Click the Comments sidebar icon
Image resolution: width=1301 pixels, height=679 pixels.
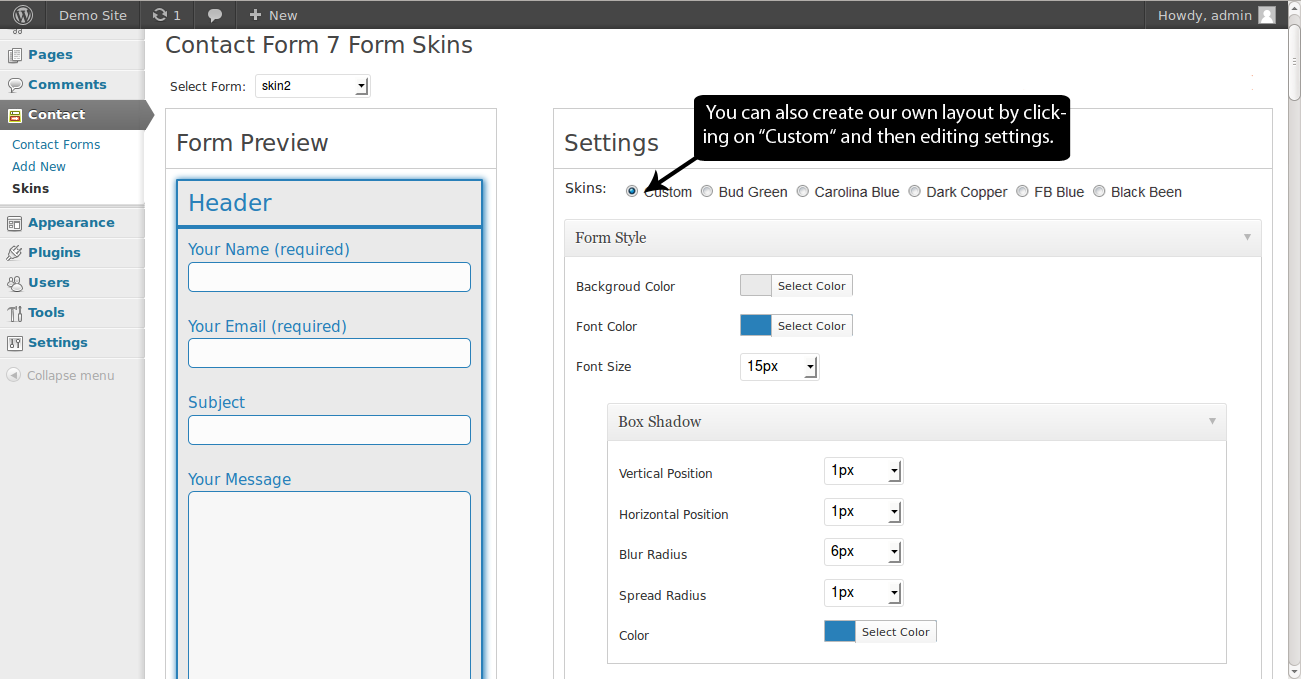(15, 85)
